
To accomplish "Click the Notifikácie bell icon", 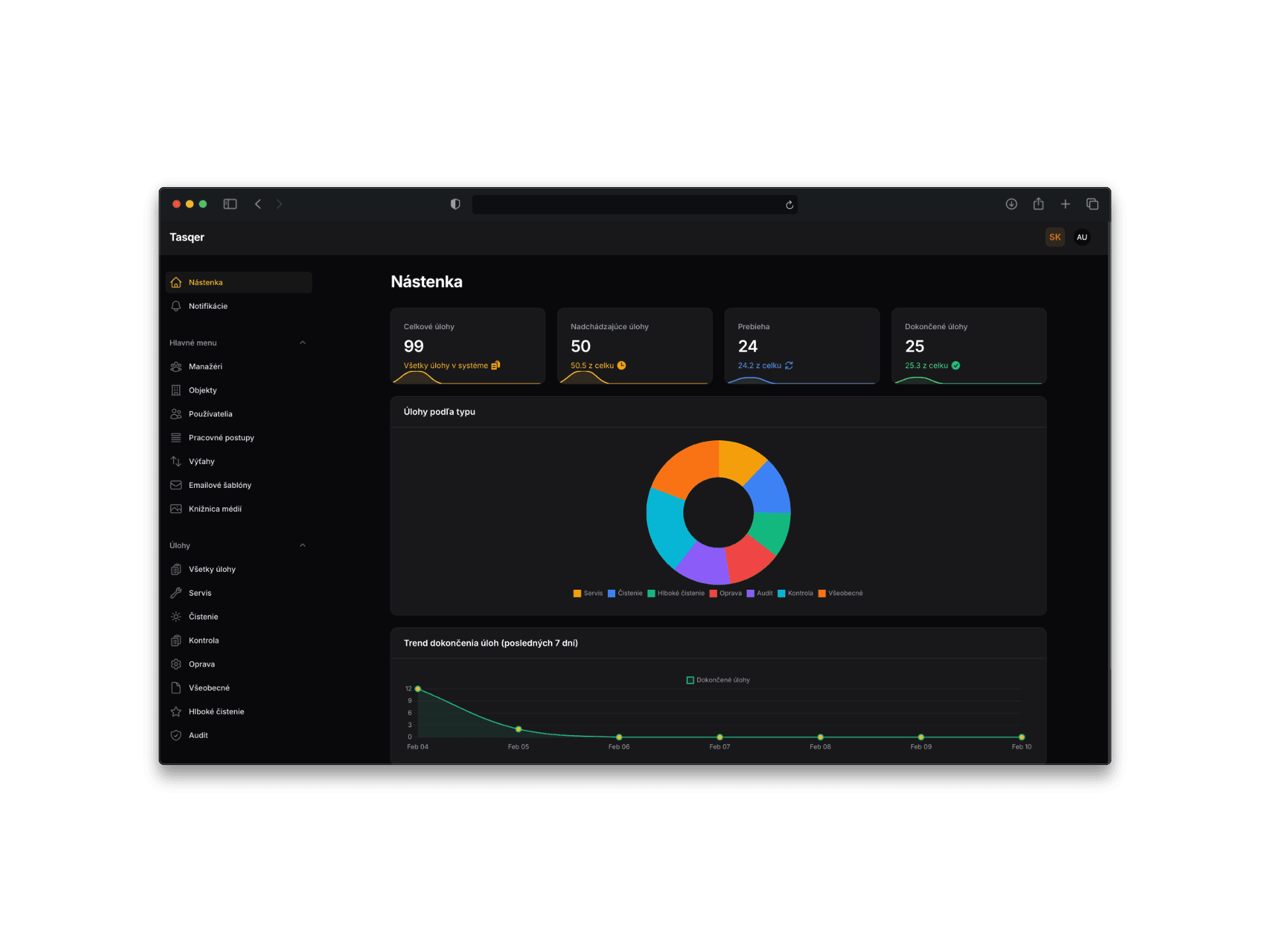I will pyautogui.click(x=176, y=306).
